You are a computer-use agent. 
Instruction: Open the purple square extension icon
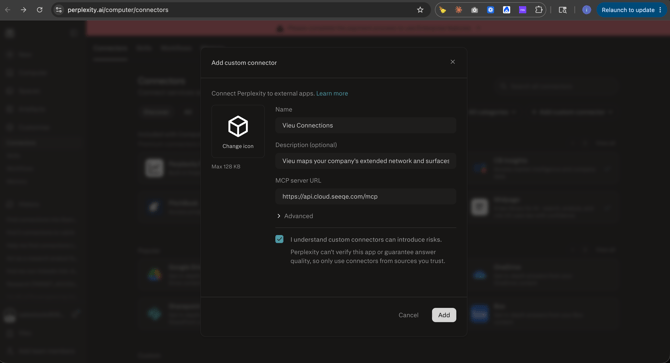[523, 10]
